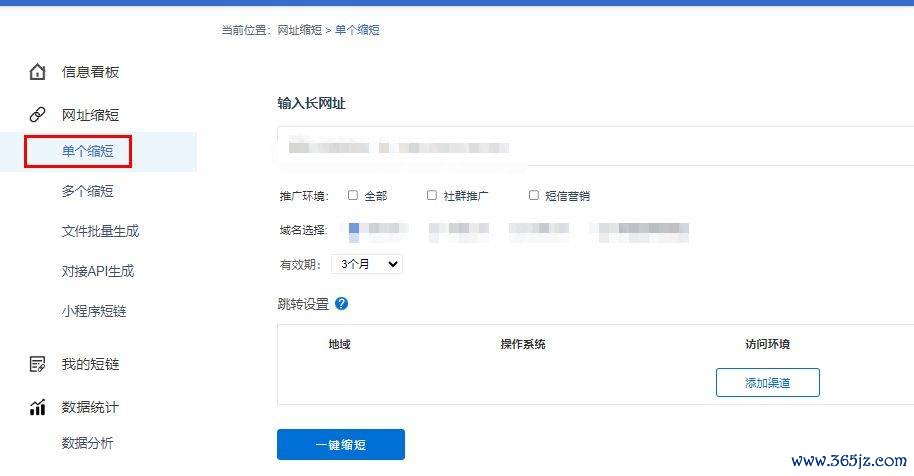Open 信息看板 in the sidebar
This screenshot has height=476, width=914.
coord(90,72)
